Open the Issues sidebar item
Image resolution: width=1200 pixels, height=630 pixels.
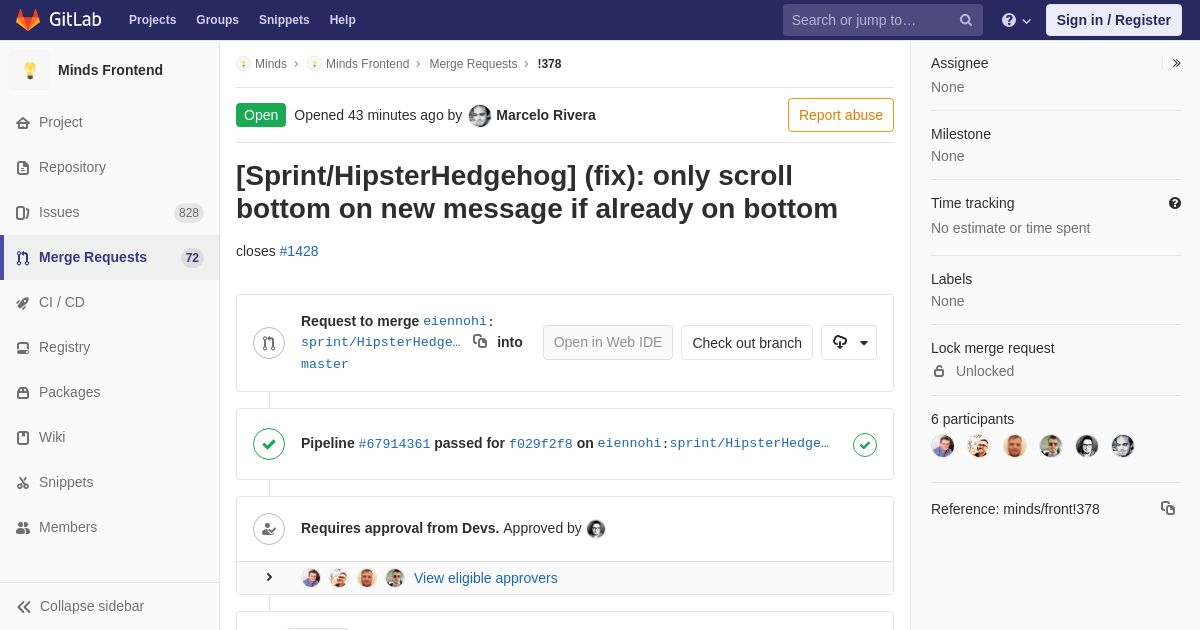pos(110,212)
